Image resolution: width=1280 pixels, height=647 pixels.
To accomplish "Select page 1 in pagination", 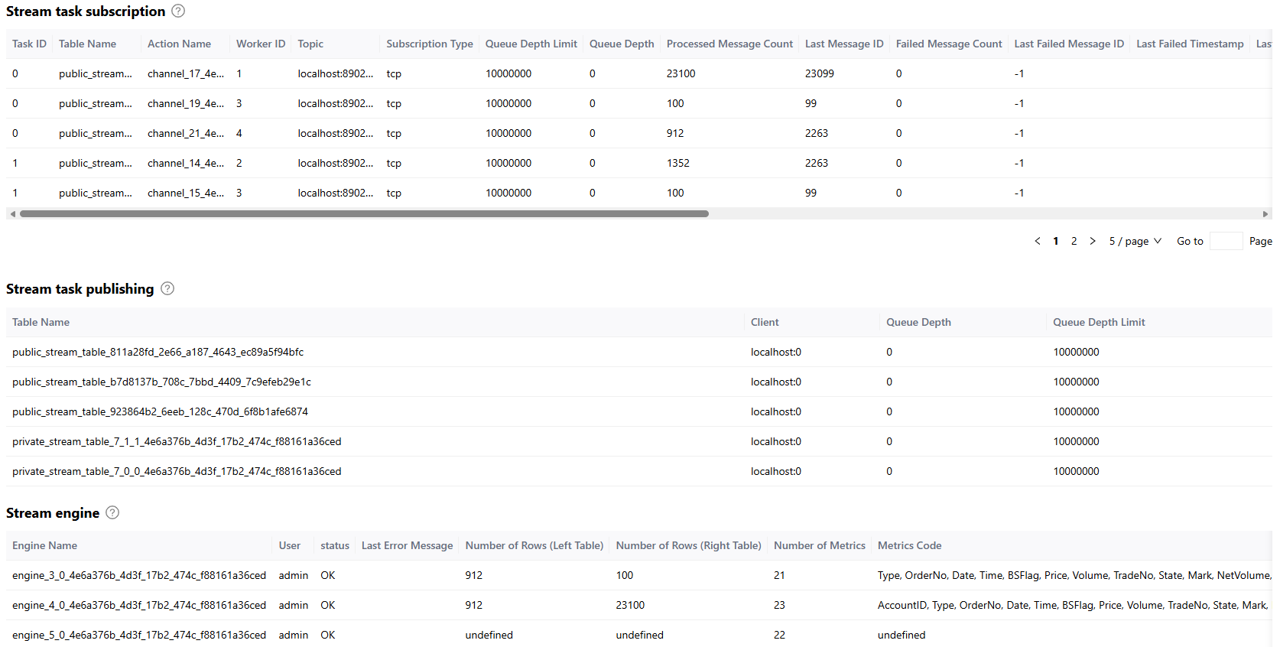I will click(1056, 241).
